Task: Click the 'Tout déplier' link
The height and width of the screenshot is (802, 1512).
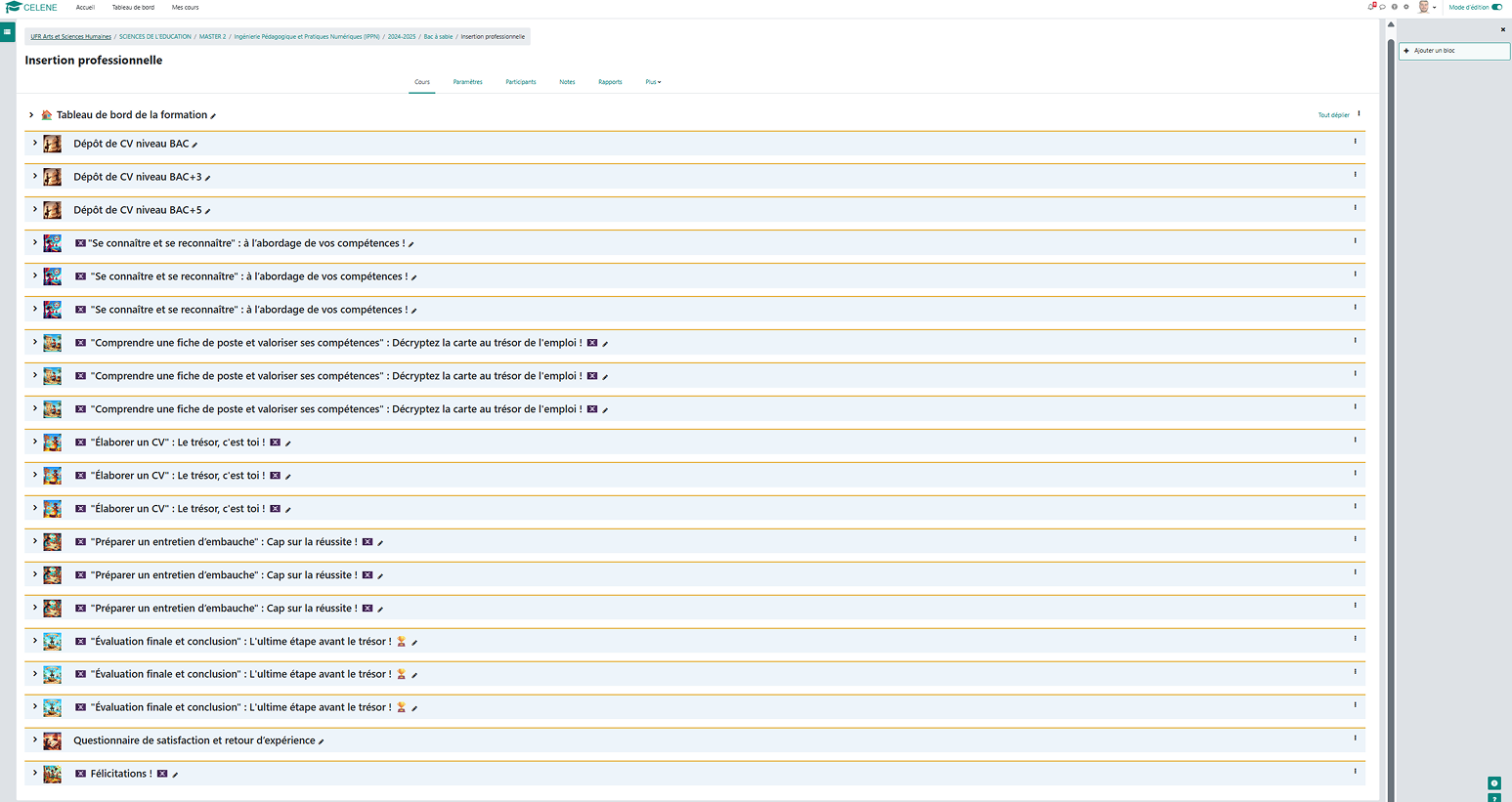Action: tap(1333, 114)
